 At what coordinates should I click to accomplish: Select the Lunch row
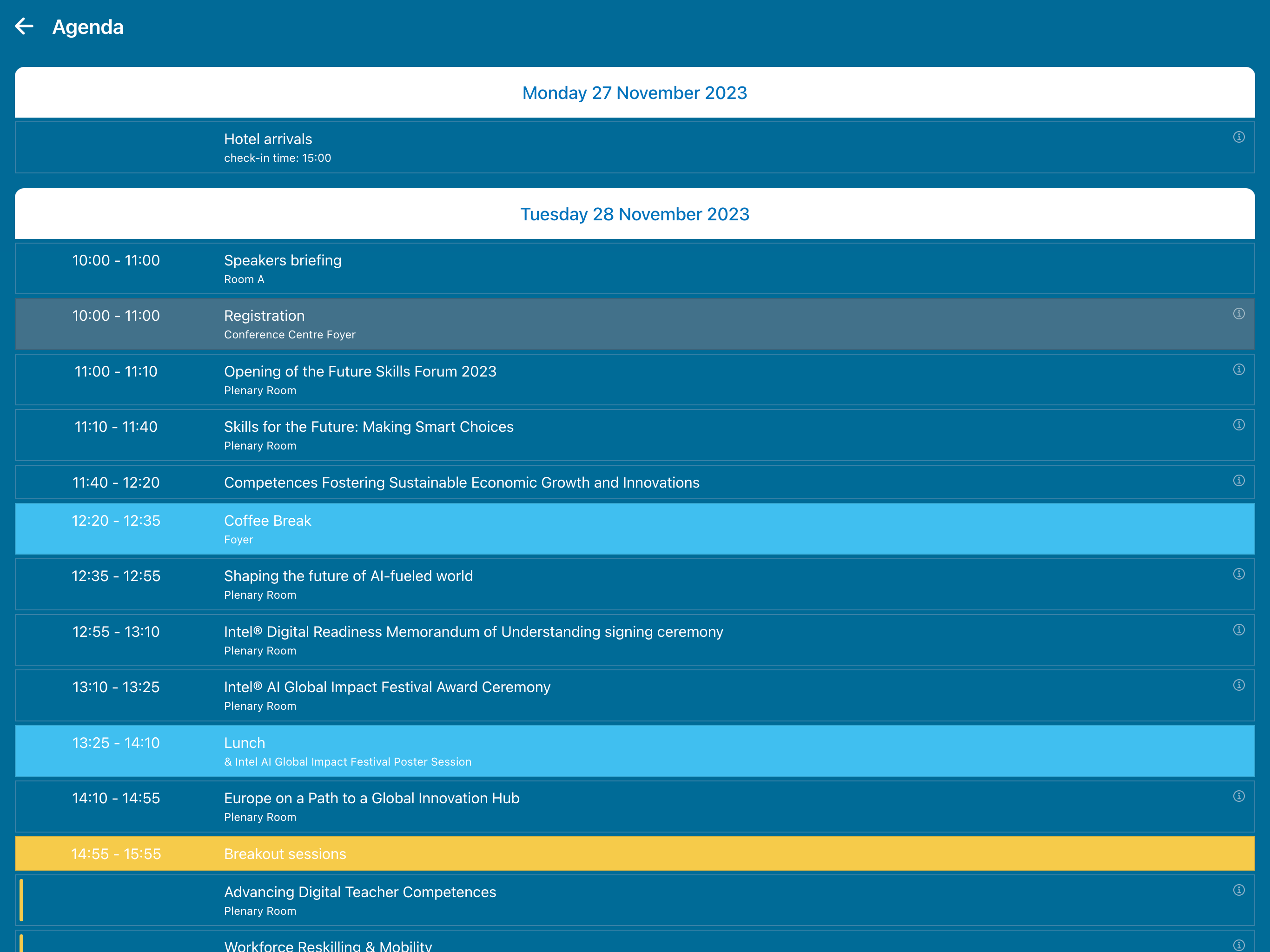[x=635, y=751]
